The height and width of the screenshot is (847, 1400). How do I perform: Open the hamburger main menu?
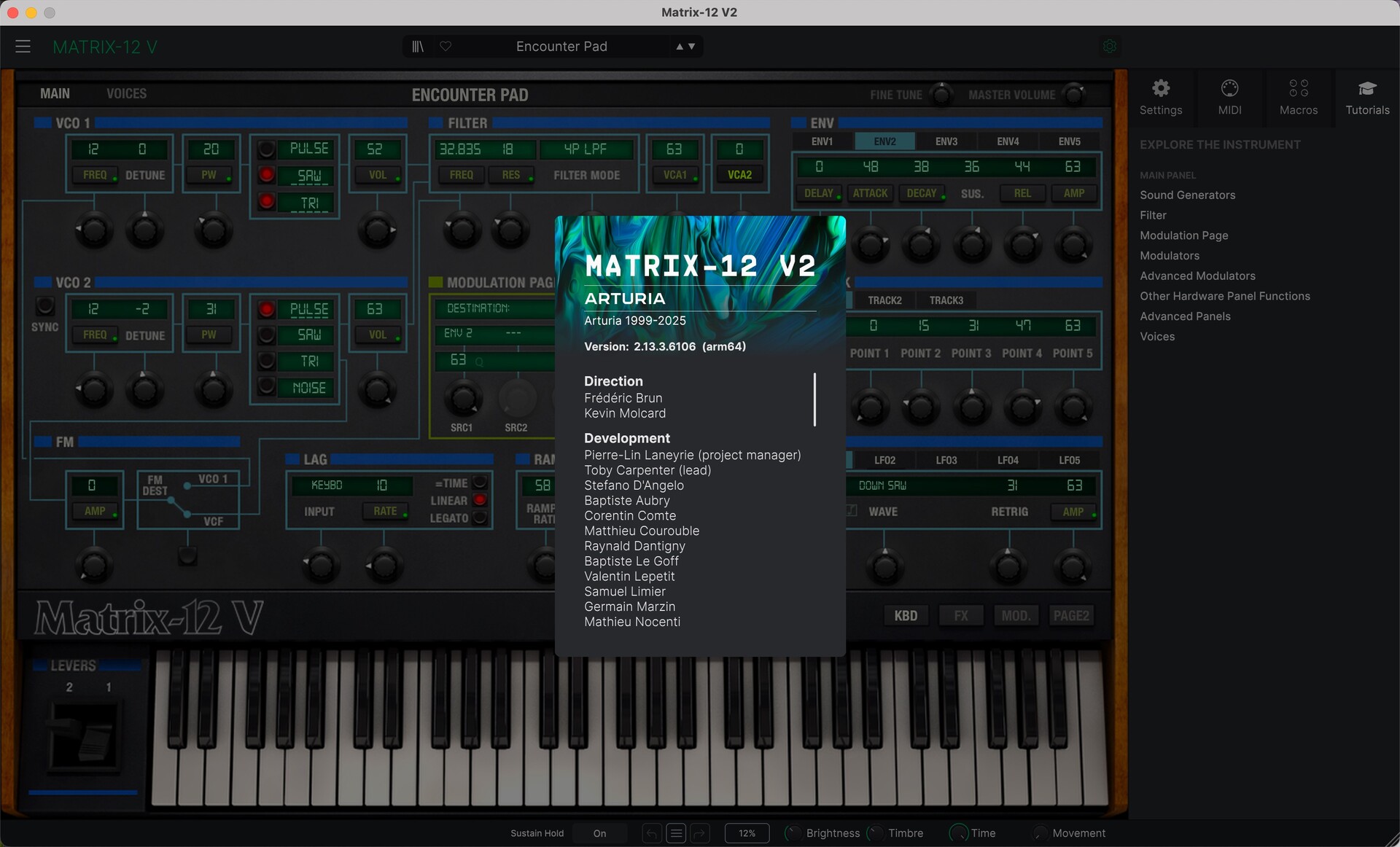click(23, 47)
